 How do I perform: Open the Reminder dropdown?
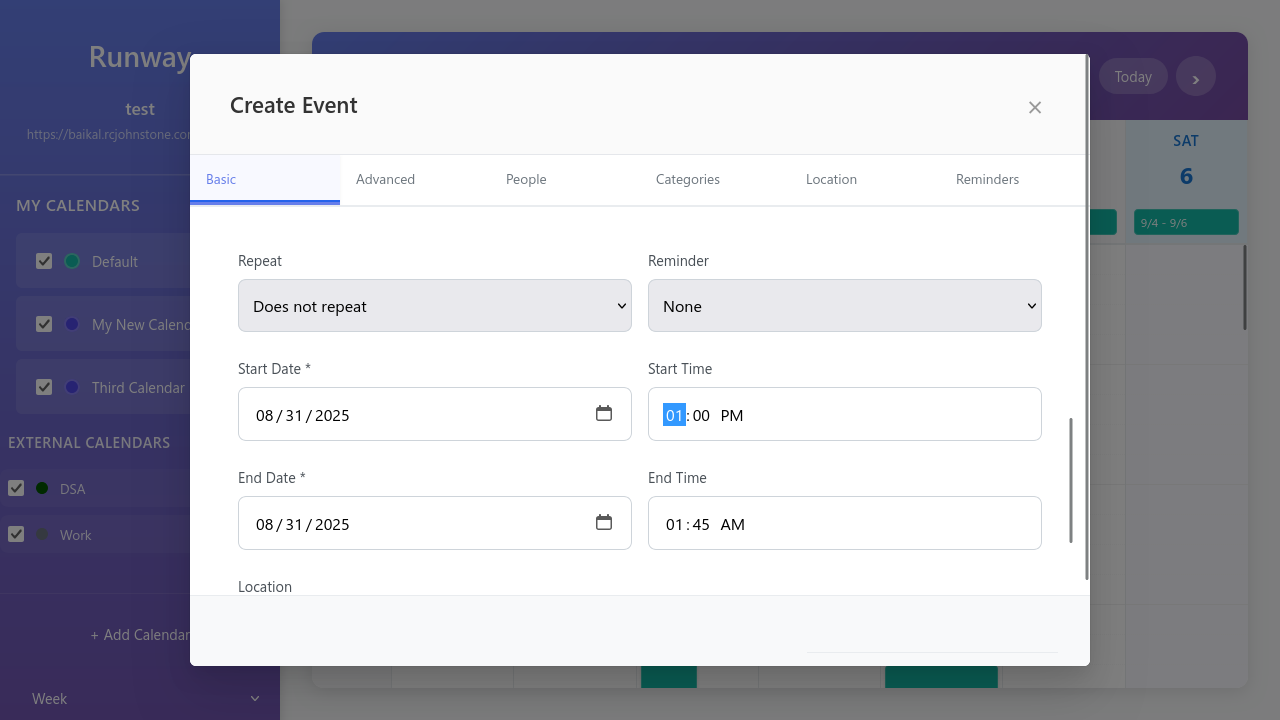tap(844, 306)
